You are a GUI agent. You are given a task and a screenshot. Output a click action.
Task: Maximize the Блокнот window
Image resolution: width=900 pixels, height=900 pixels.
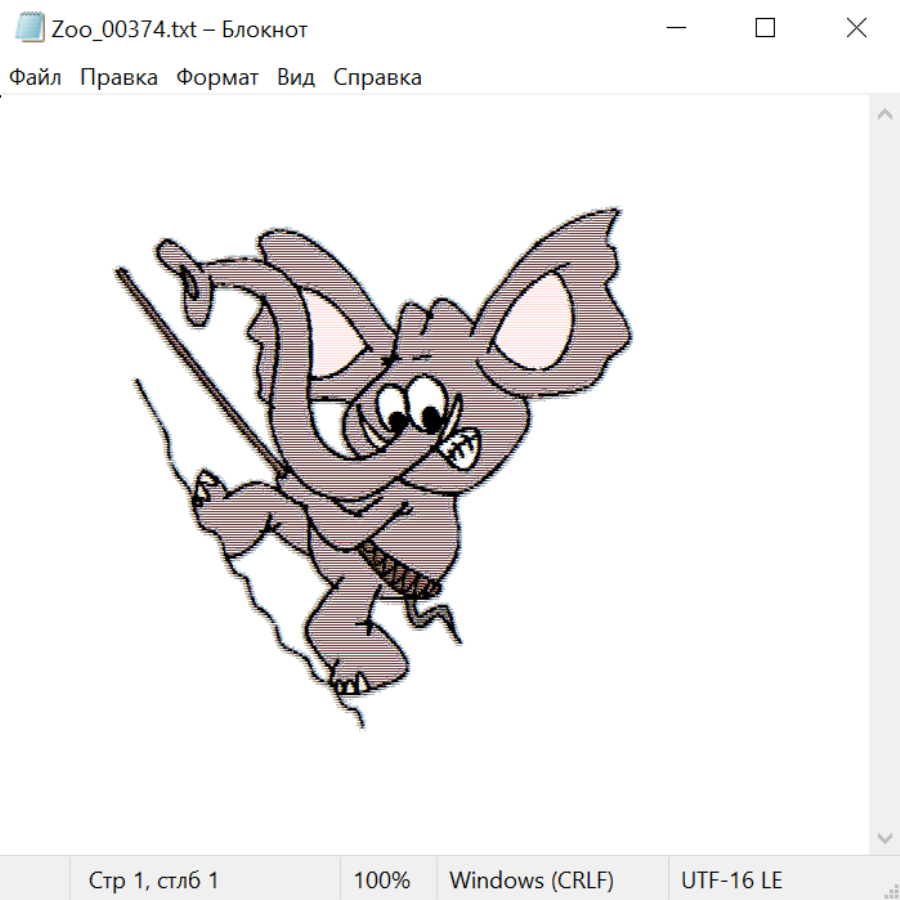coord(765,29)
